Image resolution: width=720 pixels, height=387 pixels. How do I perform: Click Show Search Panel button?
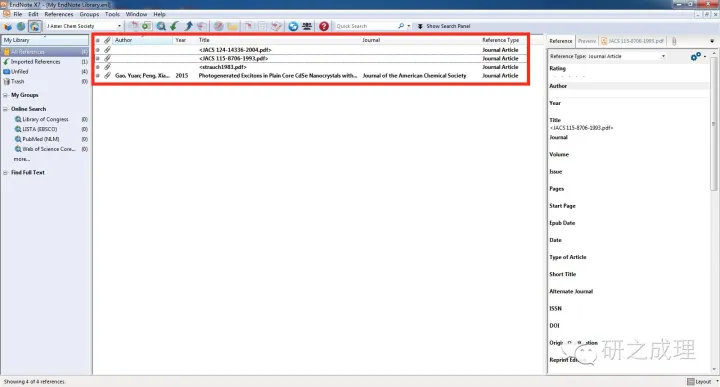click(x=444, y=26)
